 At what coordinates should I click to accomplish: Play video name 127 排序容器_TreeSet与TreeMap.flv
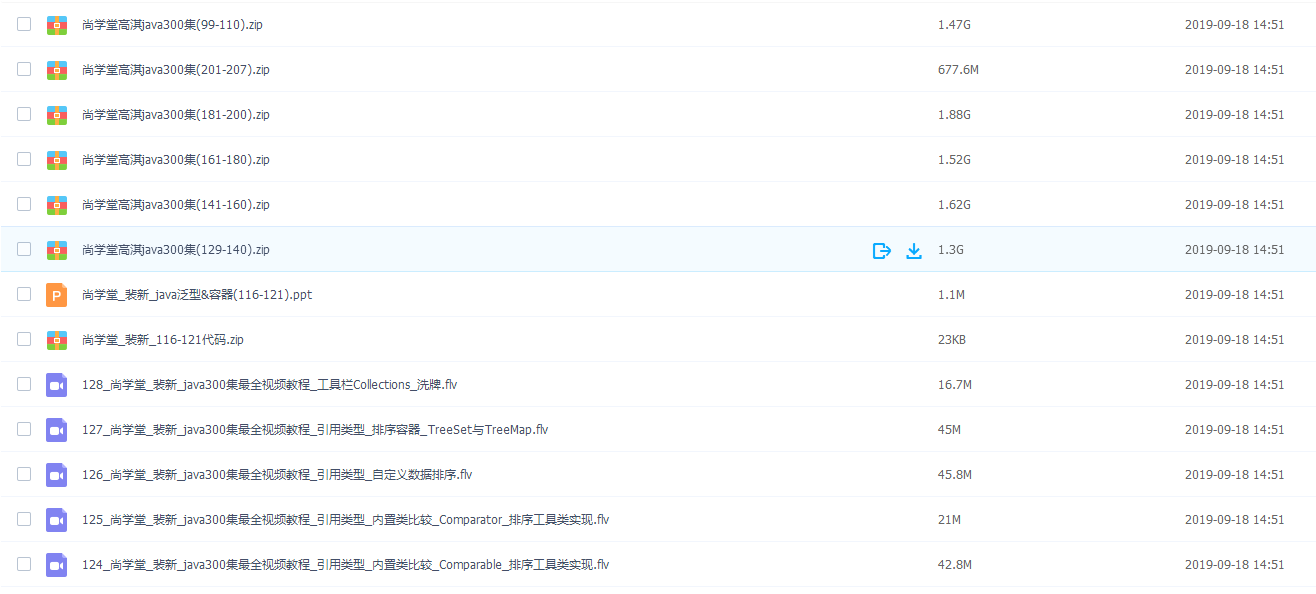pos(315,430)
